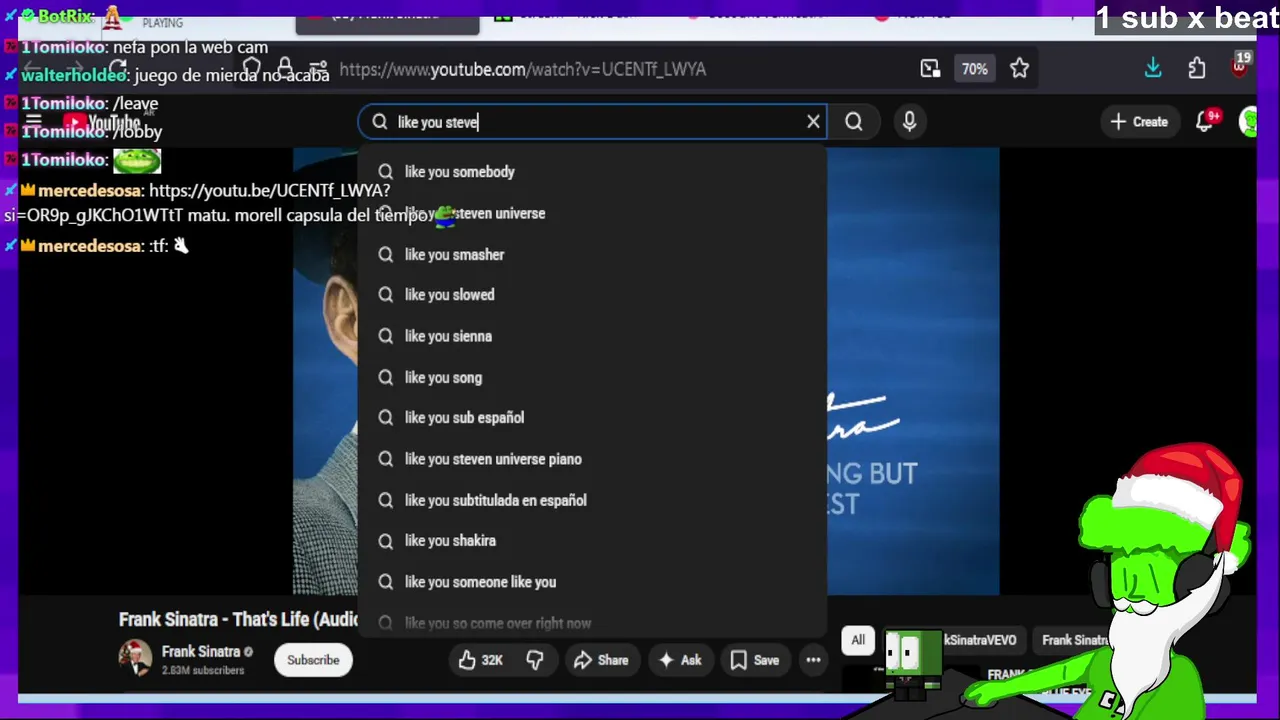Select suggestion 'like you sub español'
Image resolution: width=1280 pixels, height=720 pixels.
tap(592, 418)
